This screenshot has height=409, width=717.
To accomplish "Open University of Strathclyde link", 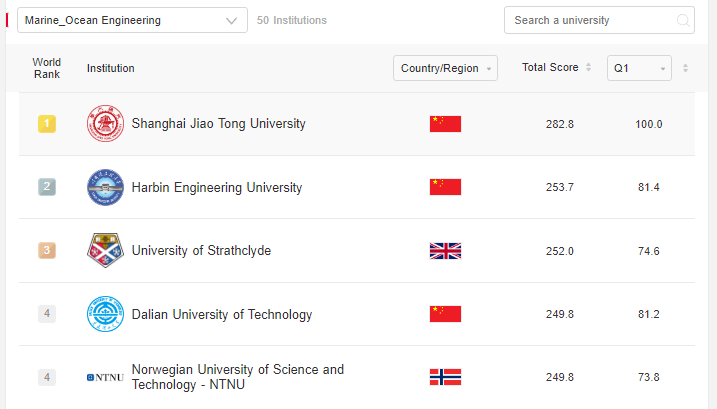I will (201, 251).
